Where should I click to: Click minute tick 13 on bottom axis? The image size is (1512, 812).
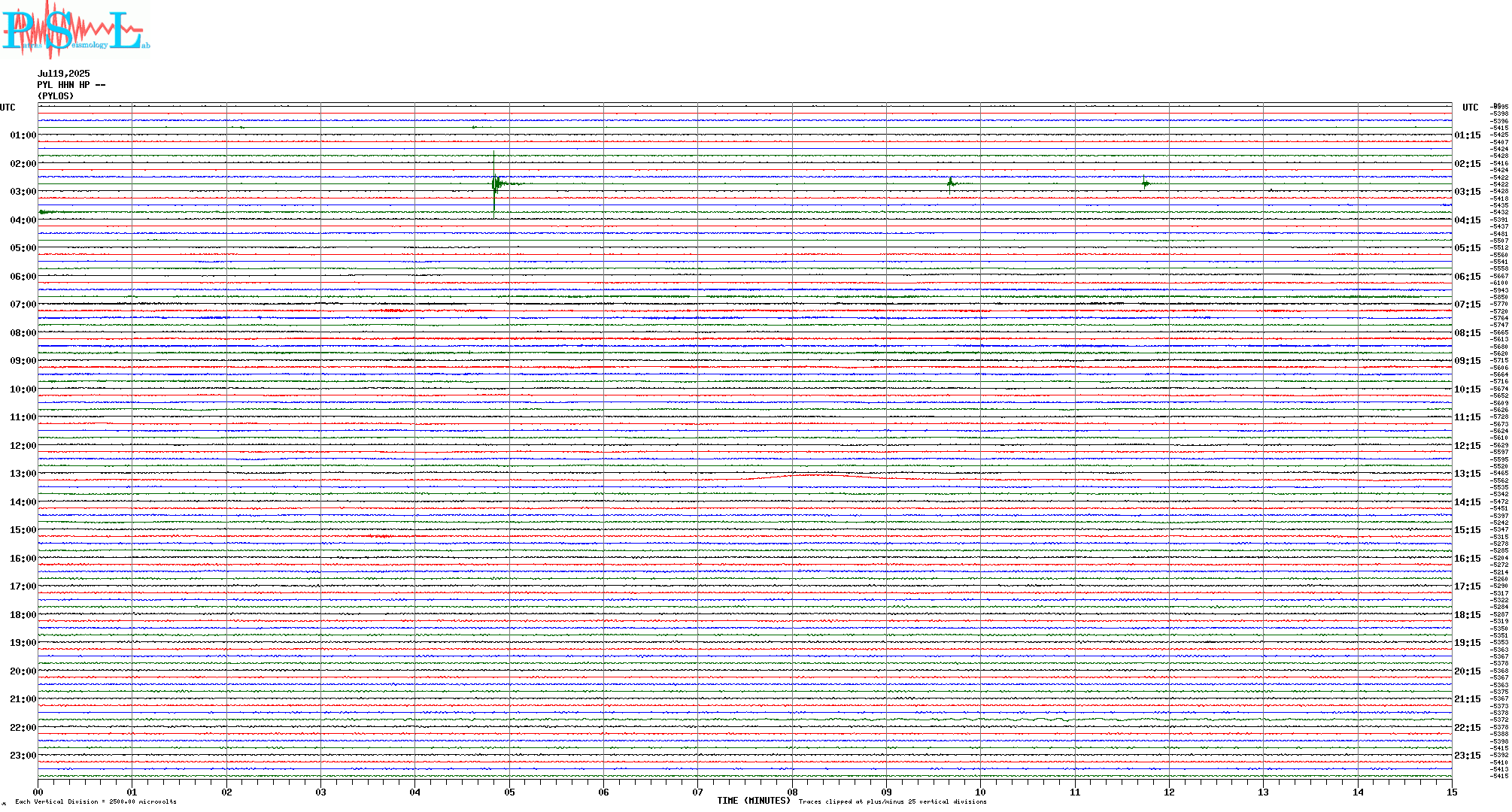point(1263,792)
